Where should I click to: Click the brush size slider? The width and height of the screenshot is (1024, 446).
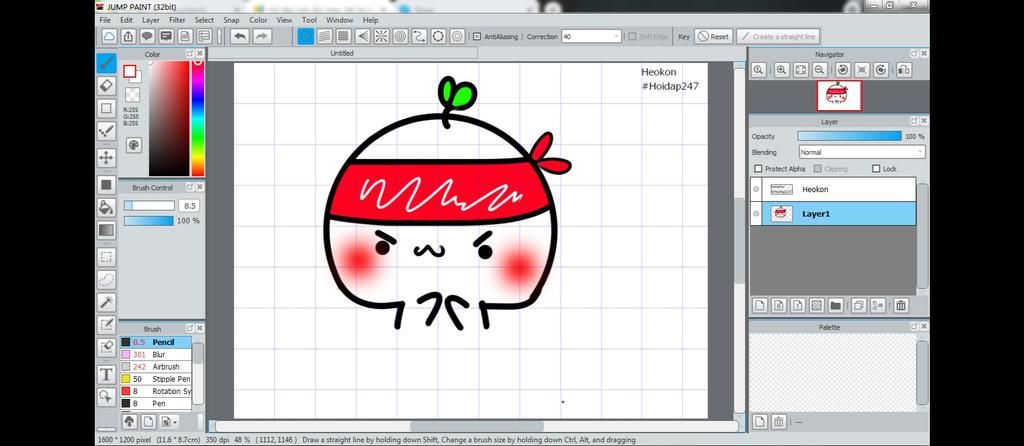point(150,206)
